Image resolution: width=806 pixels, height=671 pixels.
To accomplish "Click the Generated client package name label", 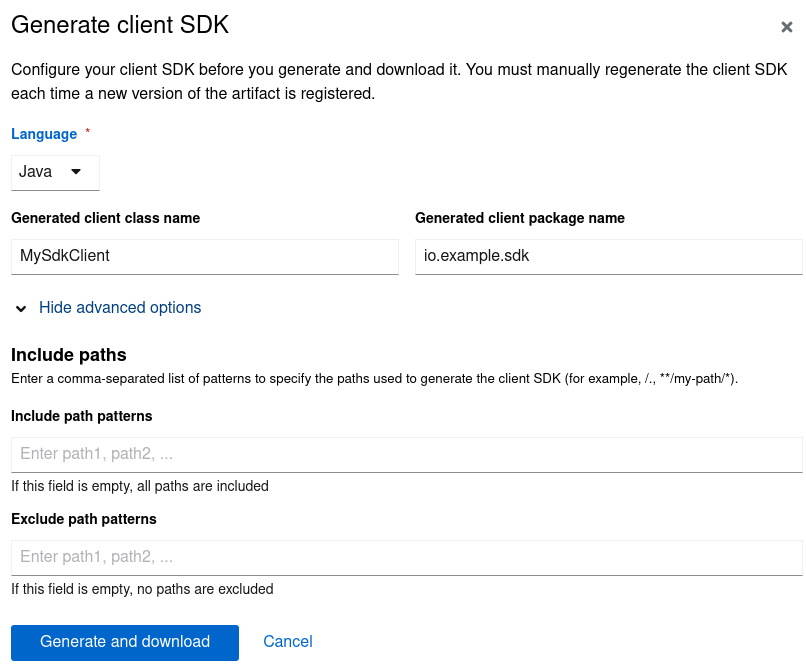I will tap(519, 218).
